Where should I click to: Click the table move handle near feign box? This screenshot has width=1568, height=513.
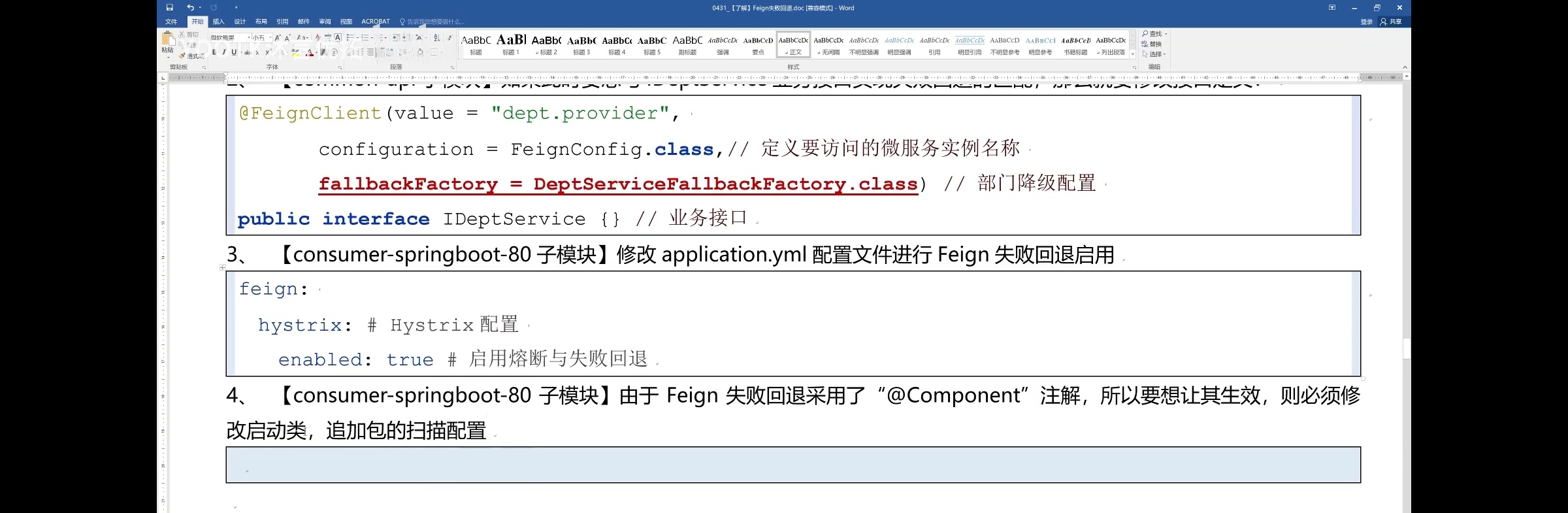(x=223, y=267)
